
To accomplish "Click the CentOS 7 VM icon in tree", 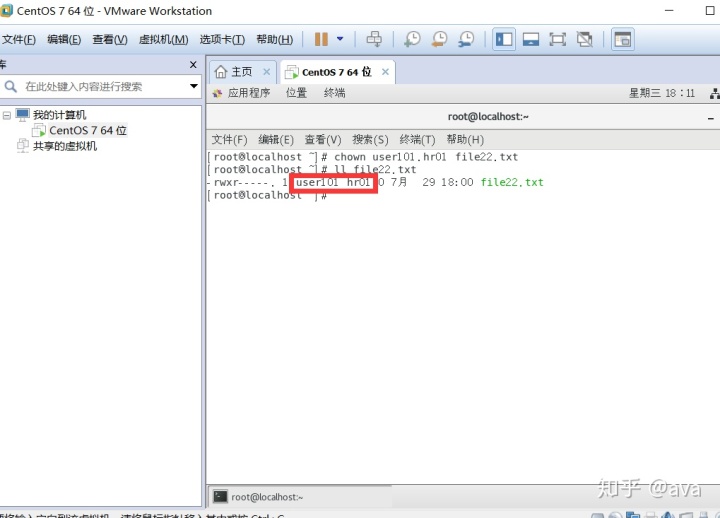I will pos(39,130).
